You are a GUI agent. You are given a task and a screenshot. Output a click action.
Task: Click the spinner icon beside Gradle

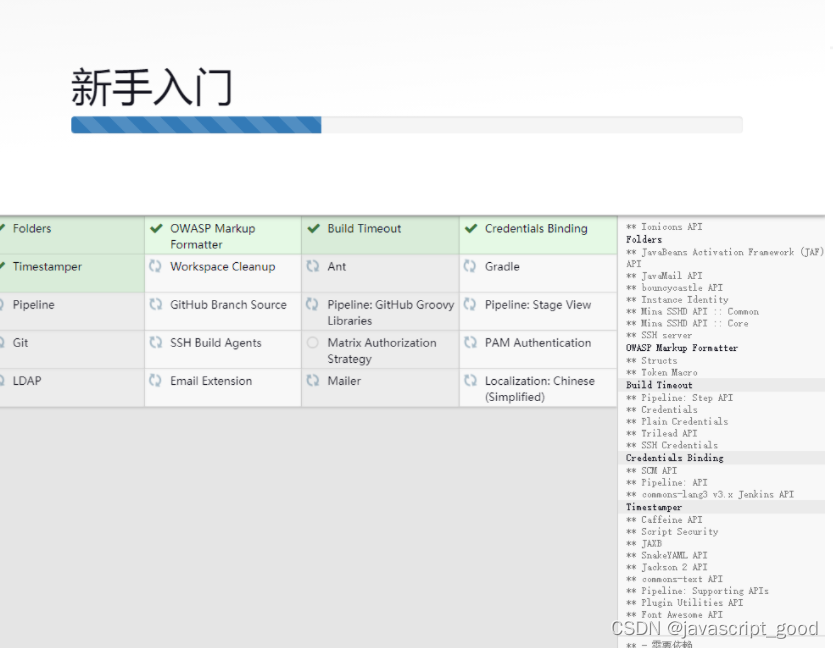pos(470,266)
